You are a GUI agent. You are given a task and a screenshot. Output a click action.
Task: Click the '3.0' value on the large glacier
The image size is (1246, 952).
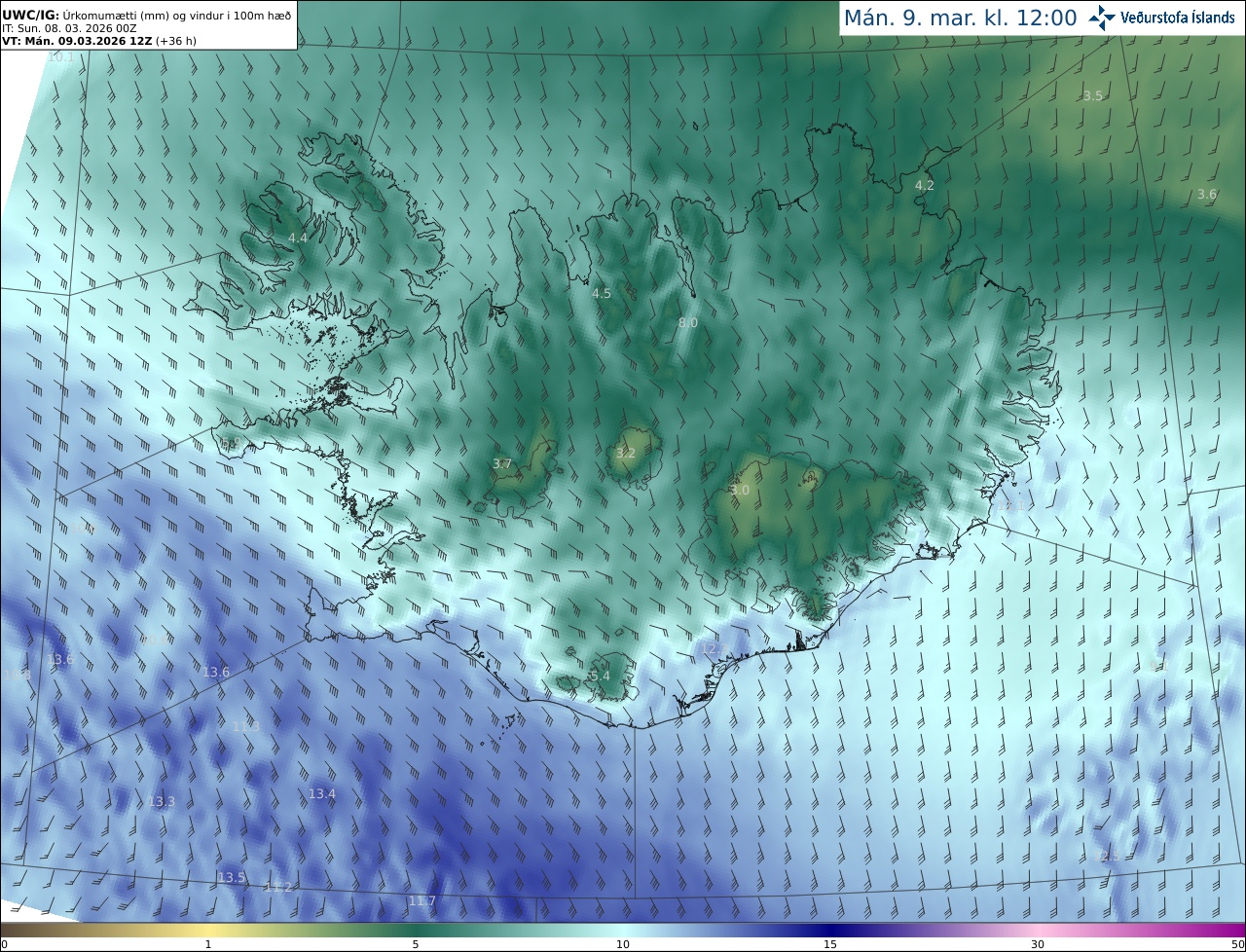[740, 491]
